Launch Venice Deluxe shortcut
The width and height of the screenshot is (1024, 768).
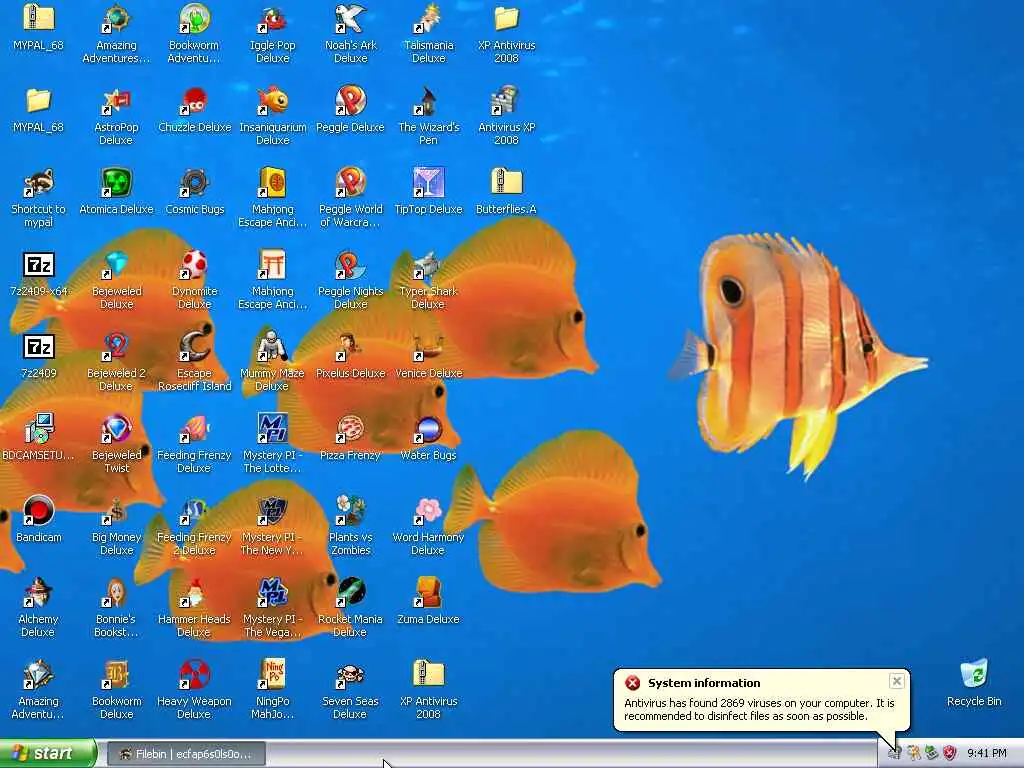coord(428,347)
